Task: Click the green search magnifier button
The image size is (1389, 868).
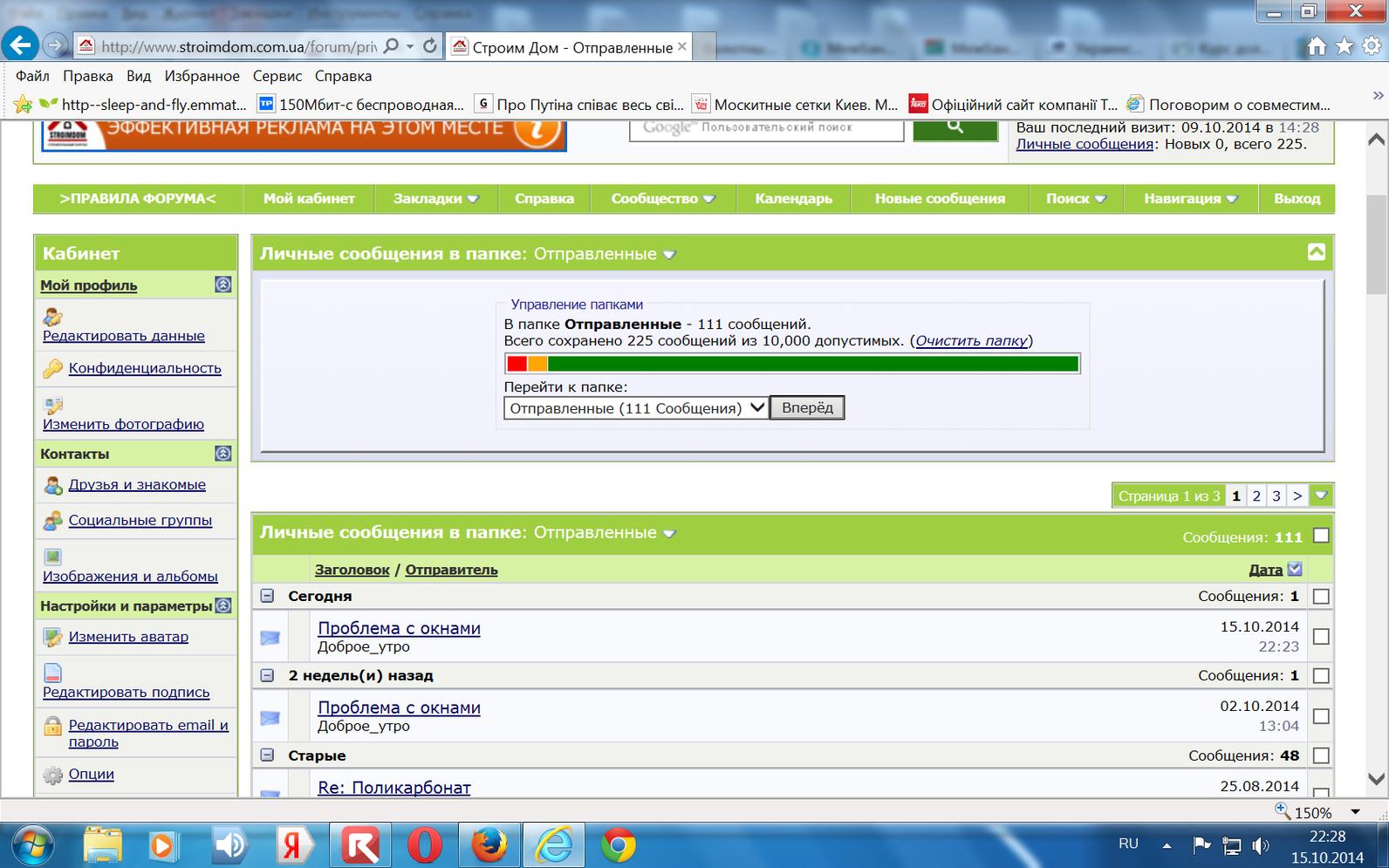Action: [955, 128]
